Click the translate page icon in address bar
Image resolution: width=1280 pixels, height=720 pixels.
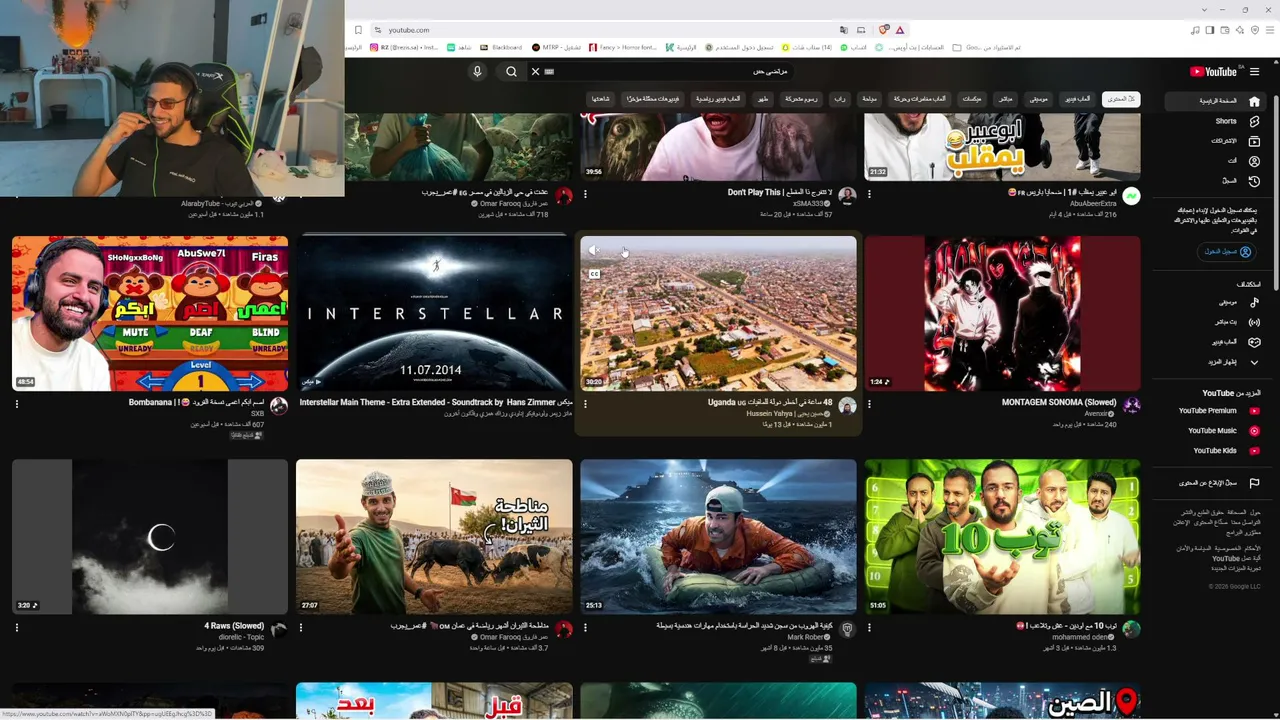click(844, 30)
